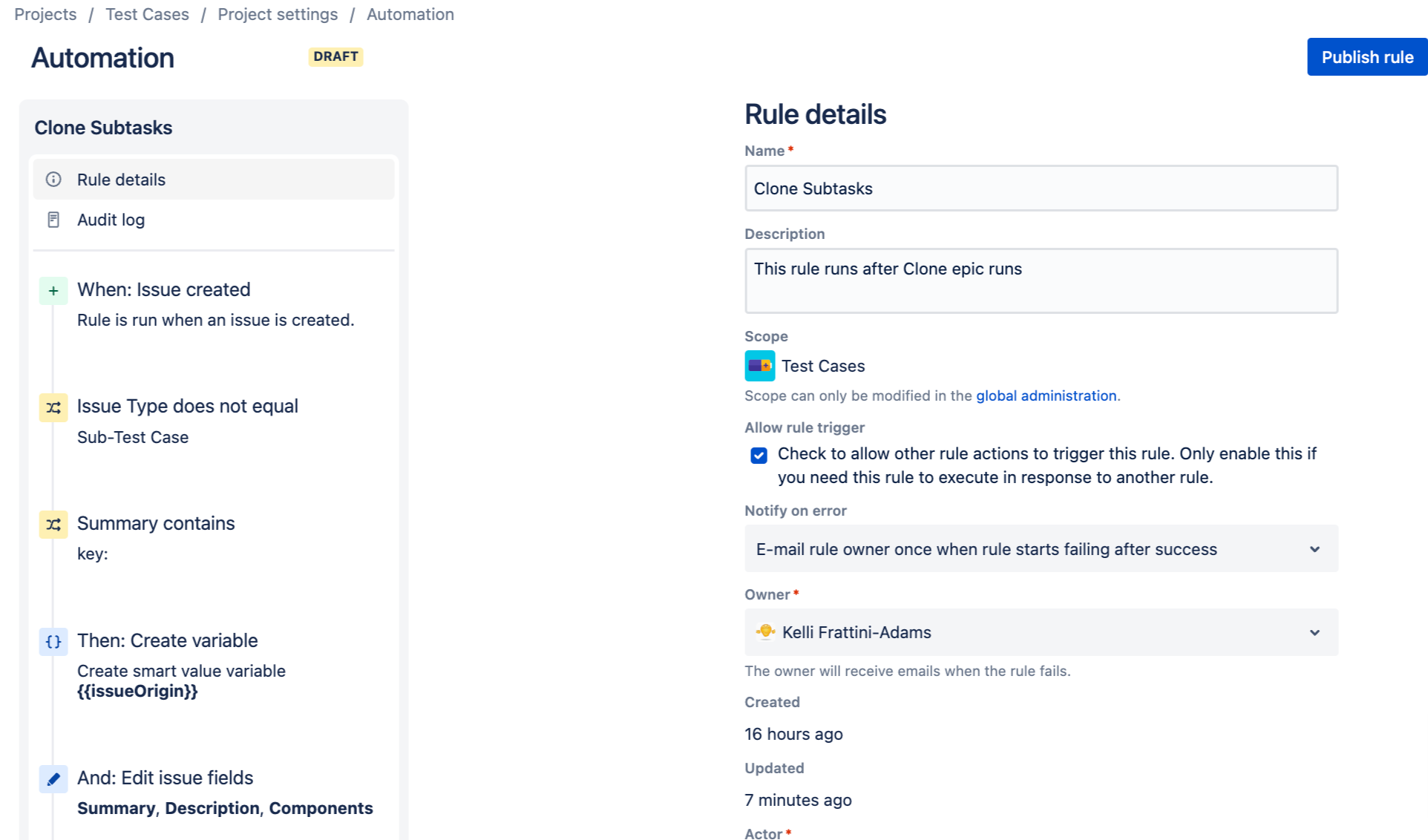1428x840 pixels.
Task: Click the plus icon on the issue created trigger
Action: click(53, 290)
